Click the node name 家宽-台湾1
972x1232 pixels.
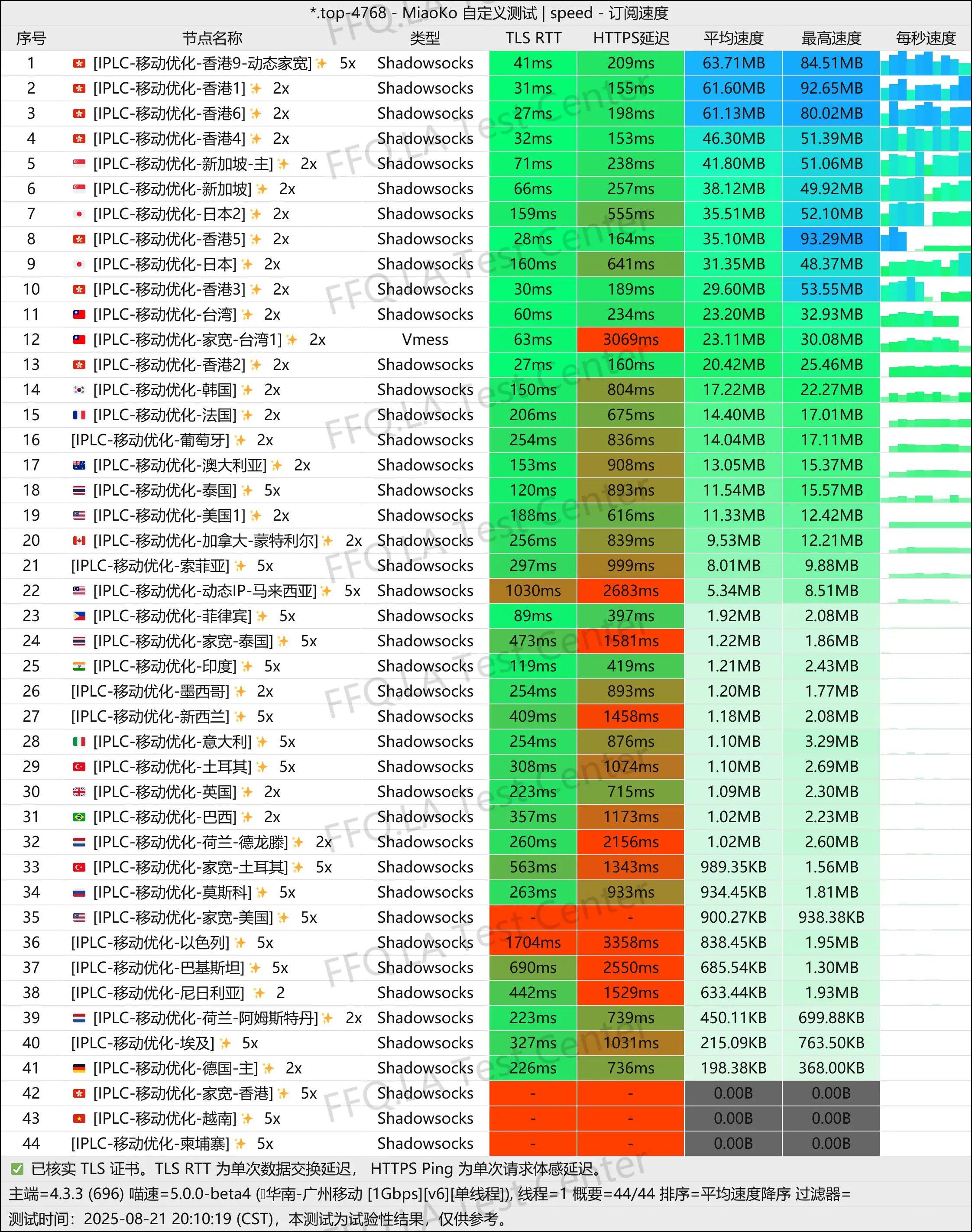(188, 340)
